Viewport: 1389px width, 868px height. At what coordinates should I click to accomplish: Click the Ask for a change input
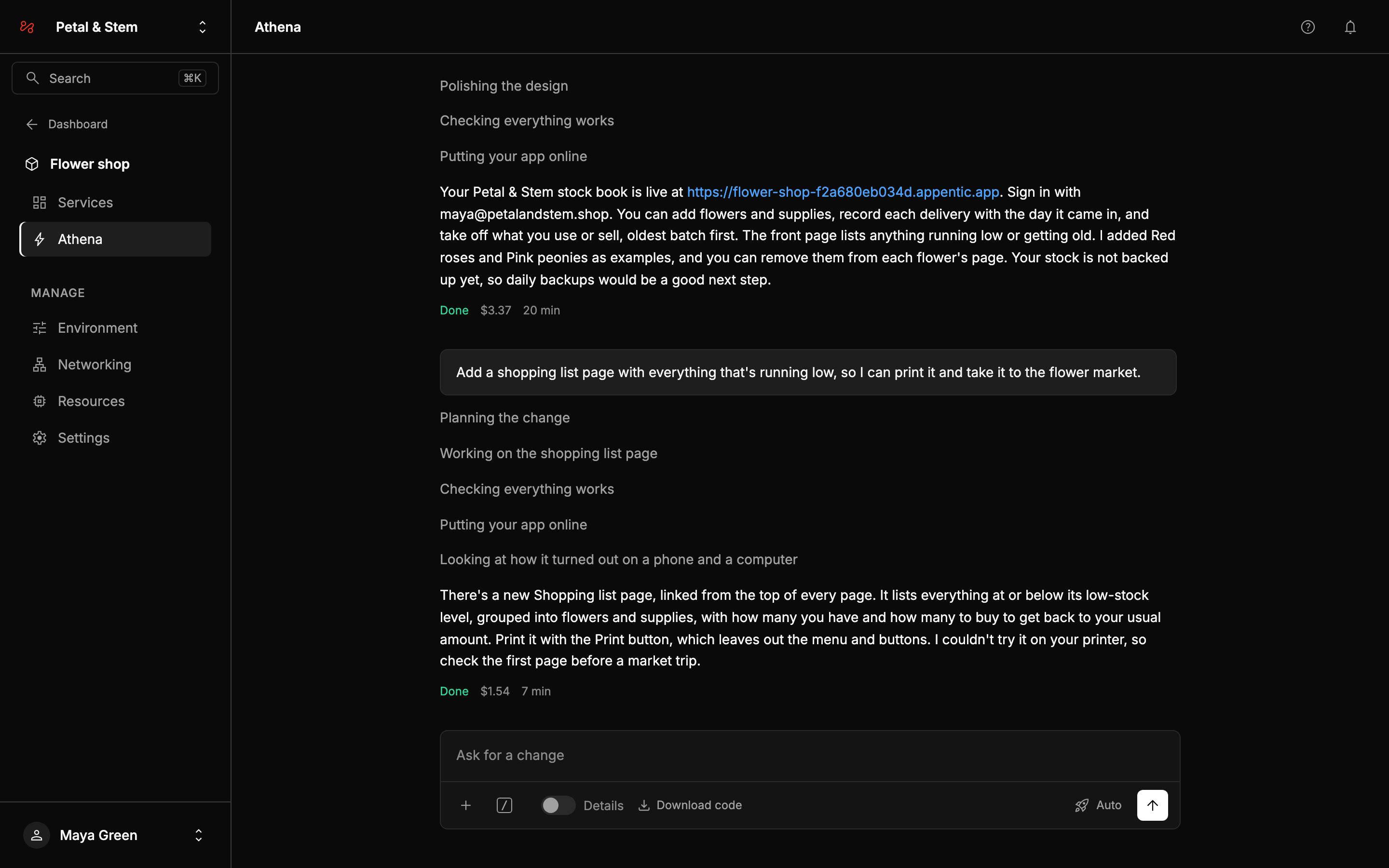[809, 756]
